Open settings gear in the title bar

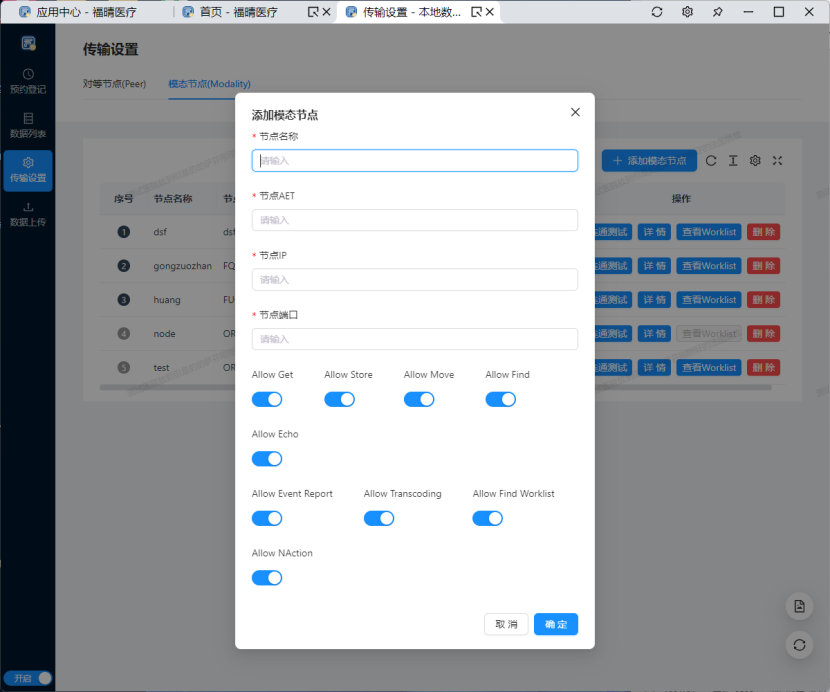687,12
